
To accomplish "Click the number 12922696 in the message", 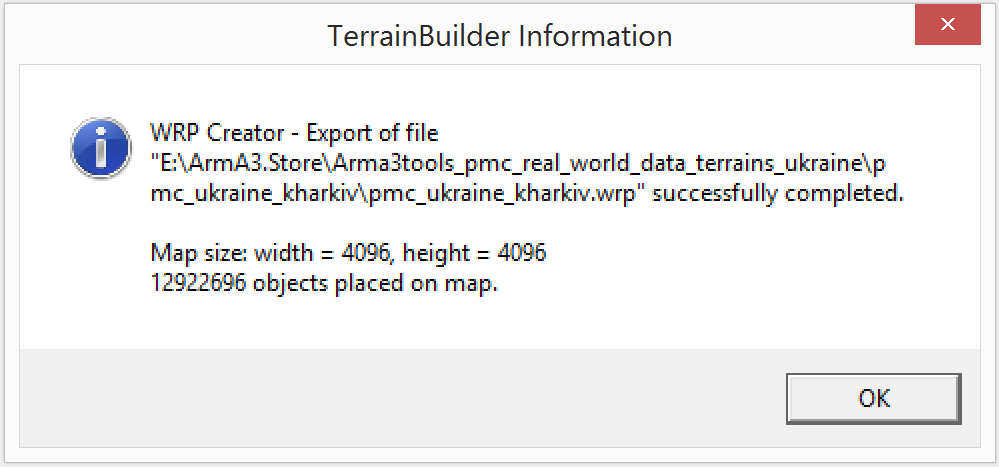I will [x=198, y=284].
